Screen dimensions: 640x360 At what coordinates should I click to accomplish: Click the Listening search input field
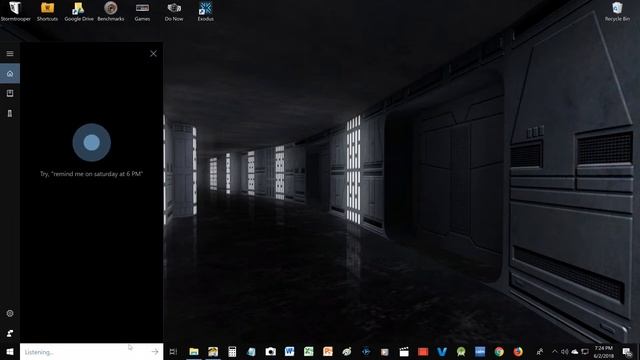(91, 351)
